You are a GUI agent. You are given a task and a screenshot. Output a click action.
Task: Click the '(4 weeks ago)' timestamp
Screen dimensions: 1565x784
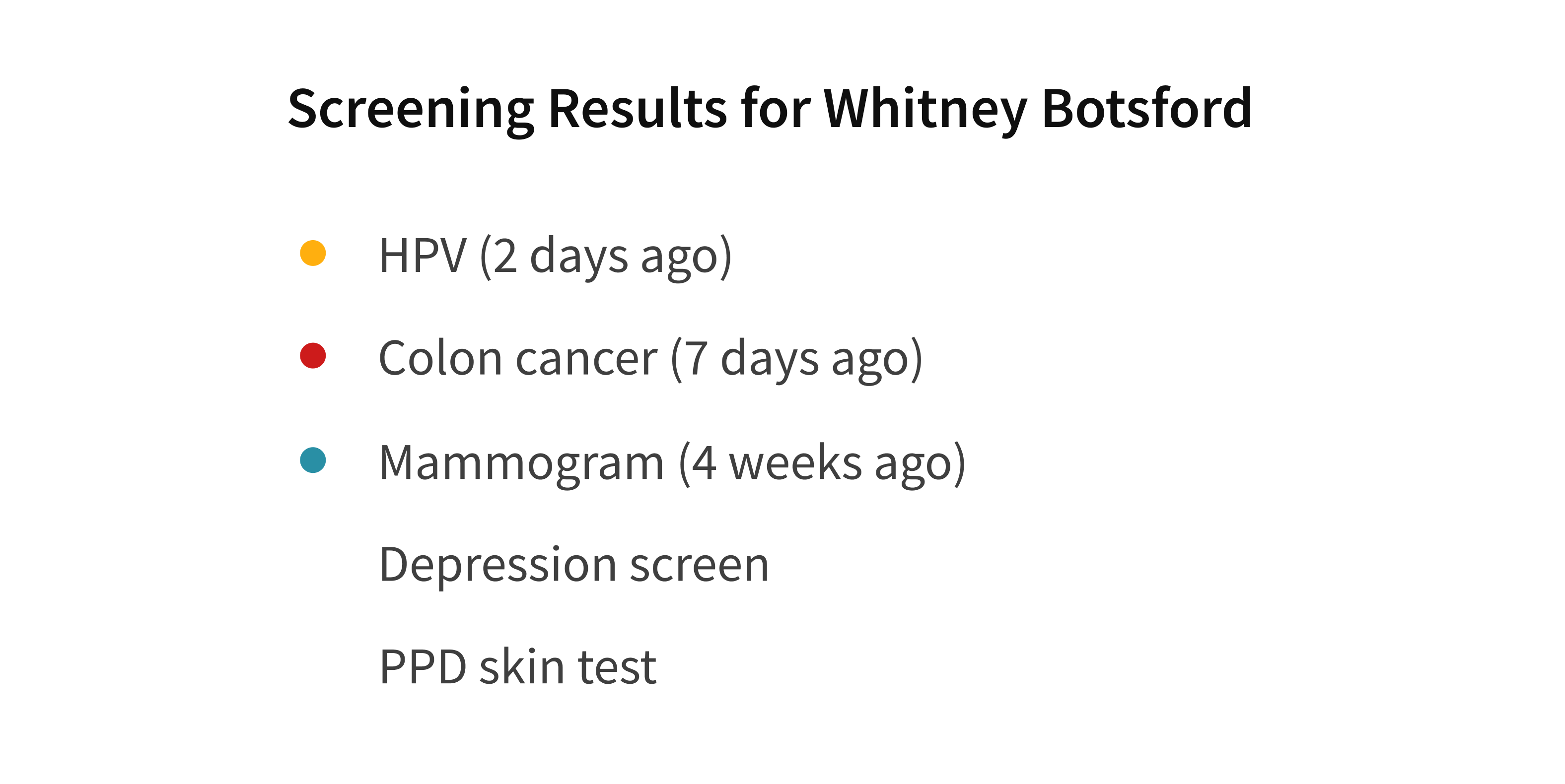[822, 463]
